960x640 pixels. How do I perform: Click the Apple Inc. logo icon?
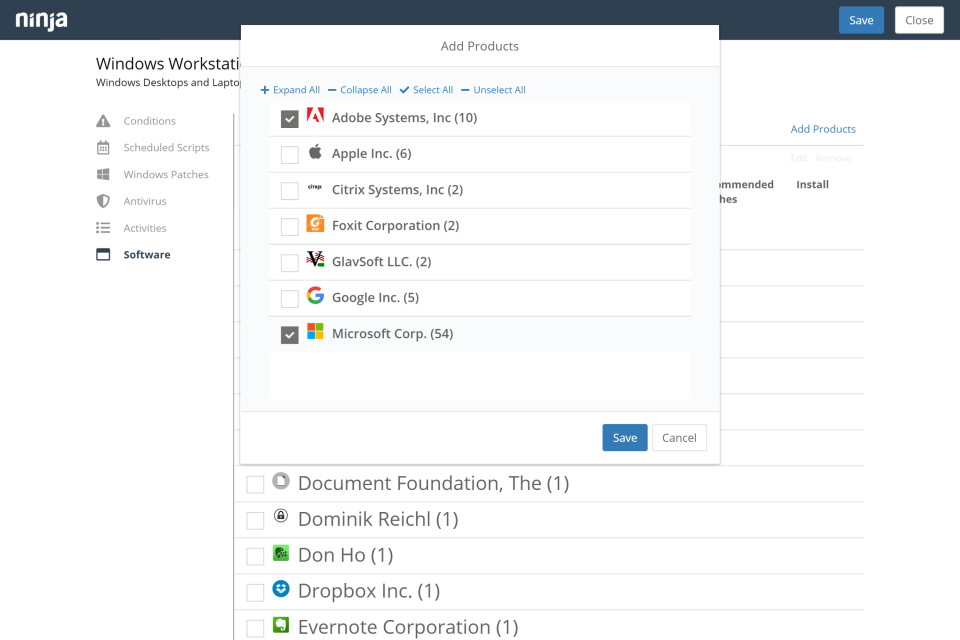pyautogui.click(x=315, y=152)
